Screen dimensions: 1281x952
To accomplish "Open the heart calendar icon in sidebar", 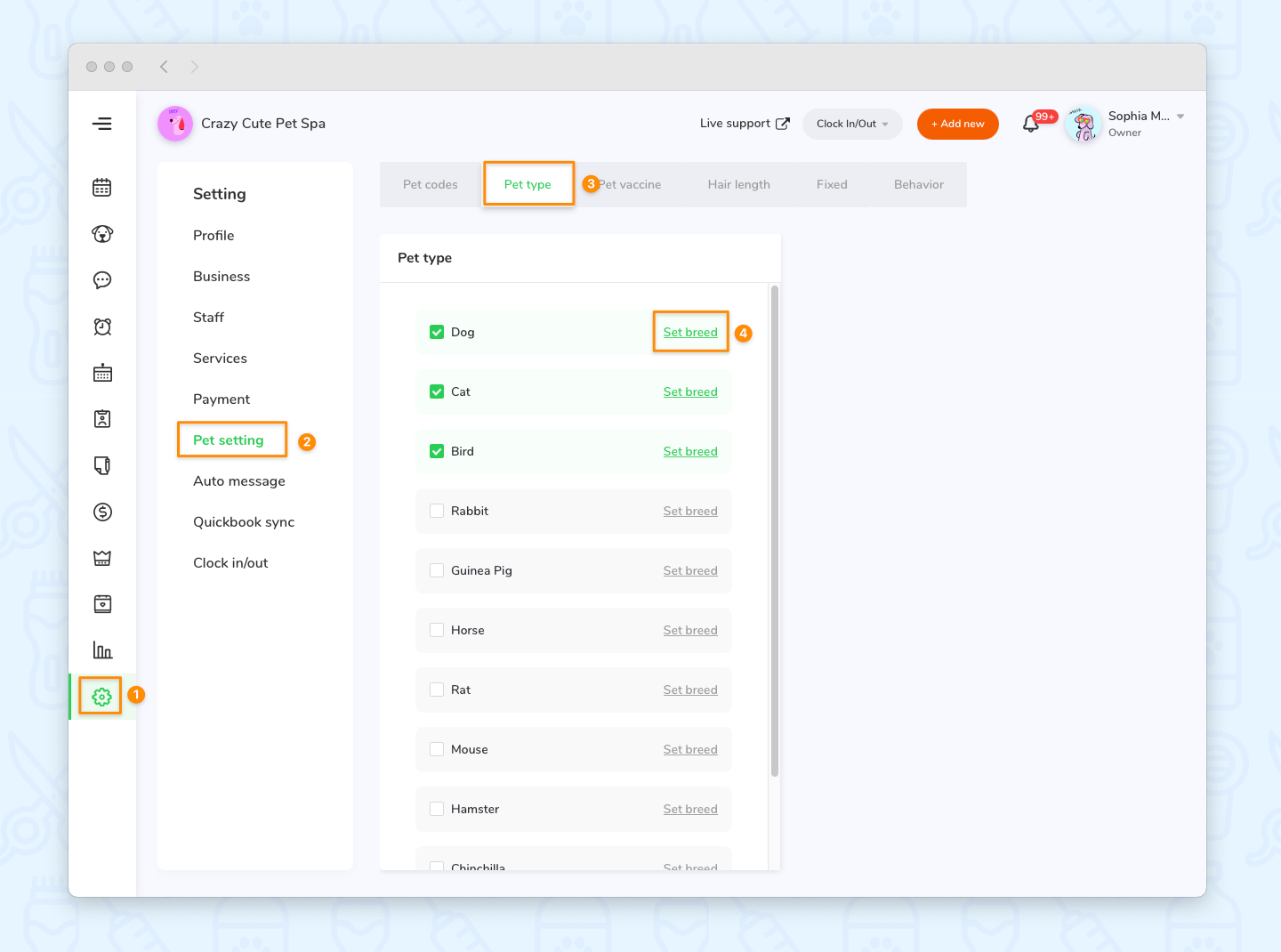I will [x=102, y=604].
